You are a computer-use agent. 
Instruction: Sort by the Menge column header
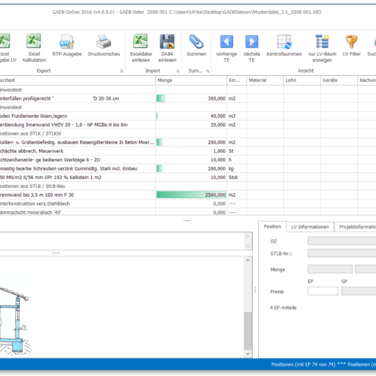point(191,80)
